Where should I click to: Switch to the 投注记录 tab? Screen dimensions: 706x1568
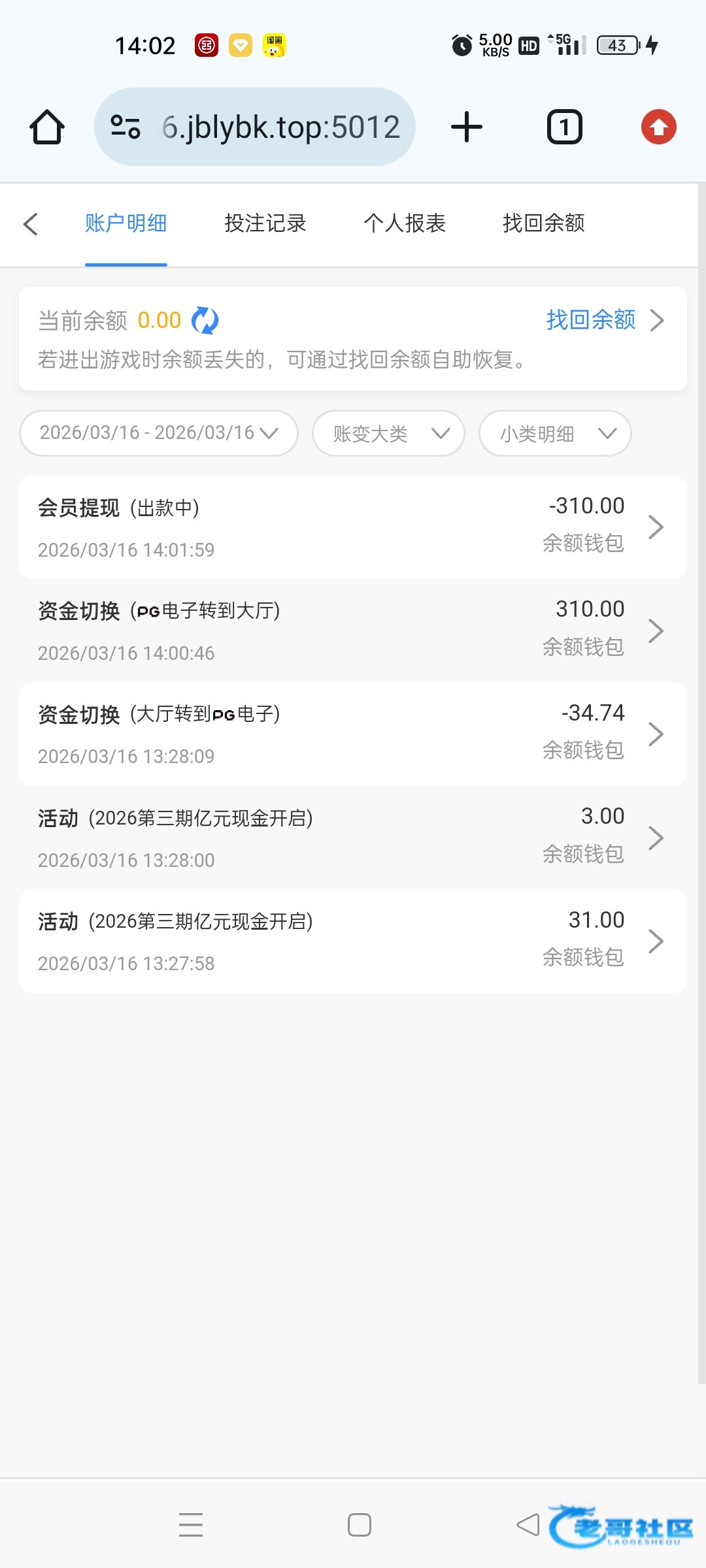(x=265, y=223)
